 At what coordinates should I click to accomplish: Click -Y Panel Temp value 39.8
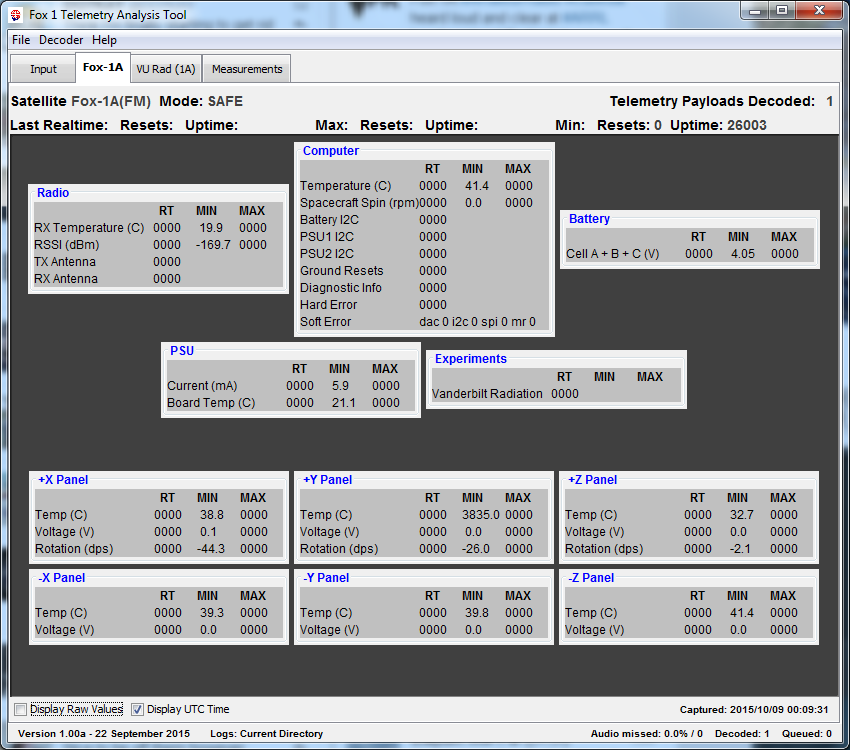pos(476,613)
